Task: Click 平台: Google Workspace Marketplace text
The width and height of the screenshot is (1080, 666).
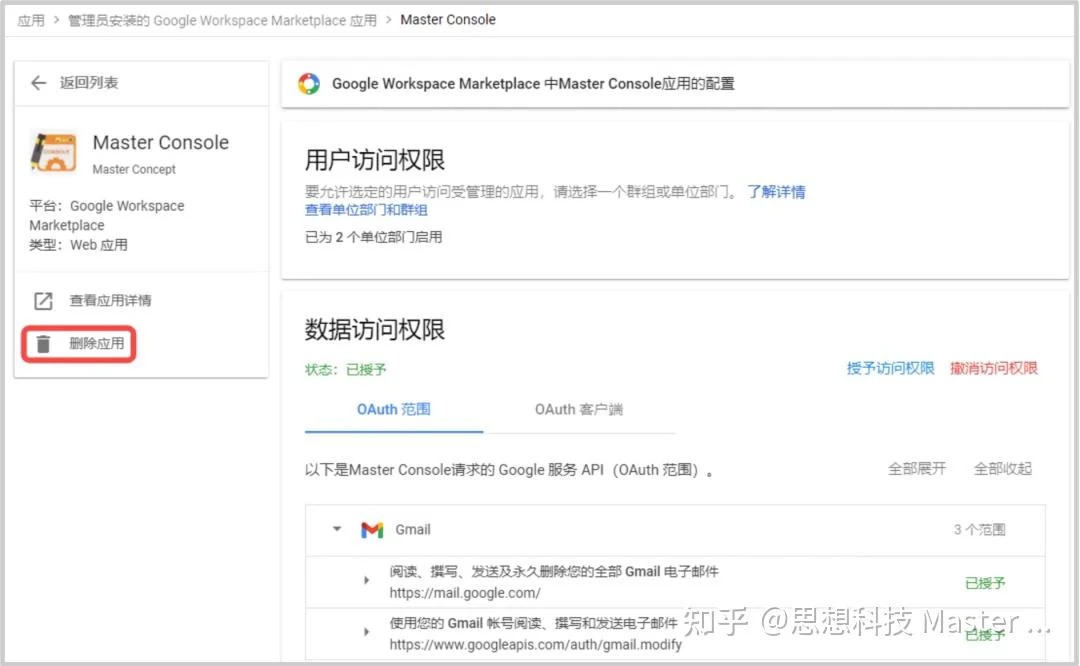Action: [107, 216]
